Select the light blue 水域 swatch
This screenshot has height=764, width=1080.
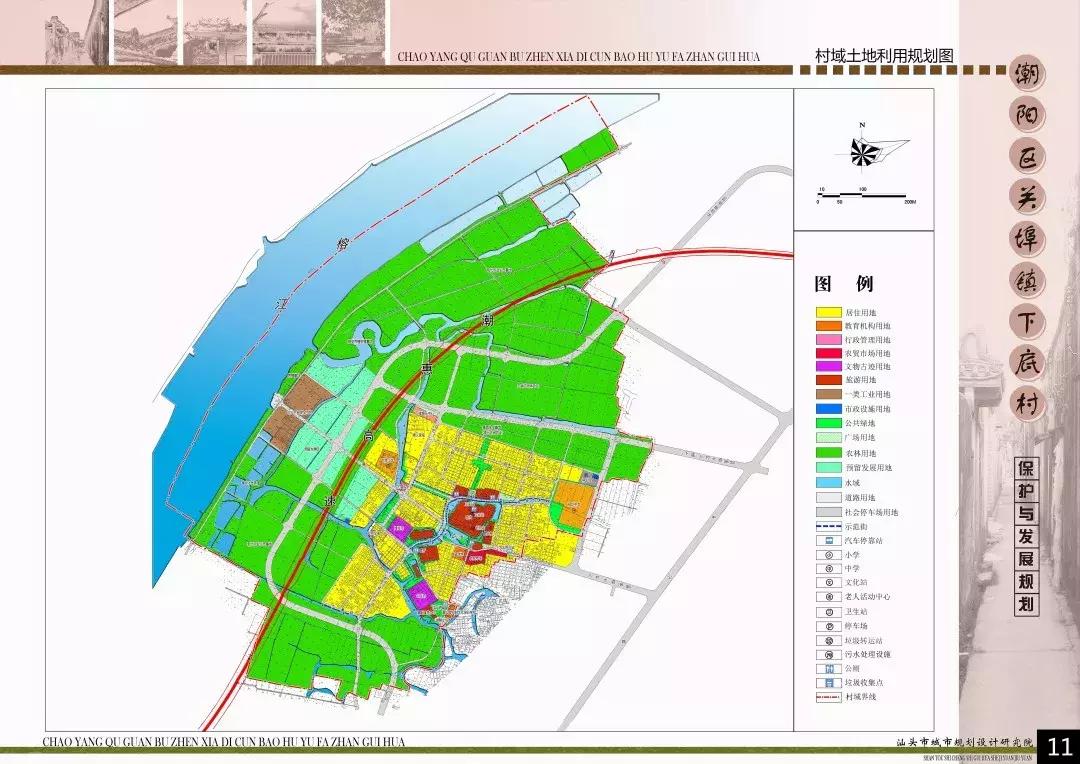click(829, 483)
